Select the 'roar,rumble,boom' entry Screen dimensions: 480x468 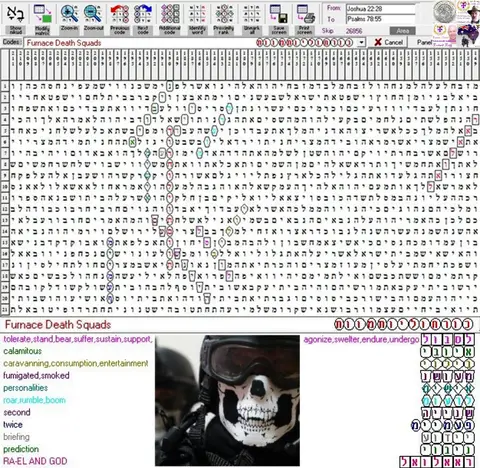(x=34, y=400)
